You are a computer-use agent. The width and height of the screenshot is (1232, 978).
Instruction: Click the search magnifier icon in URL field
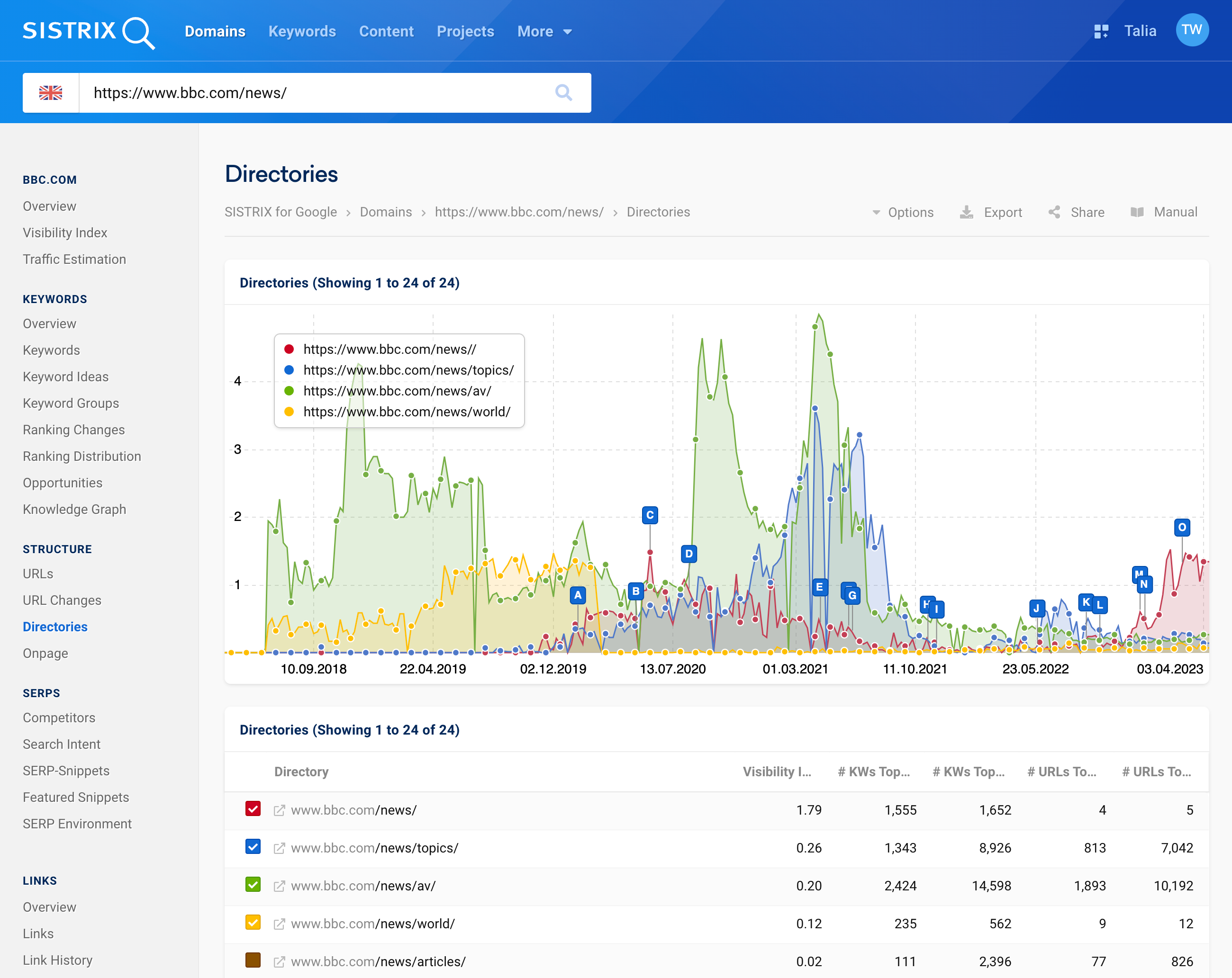(563, 92)
